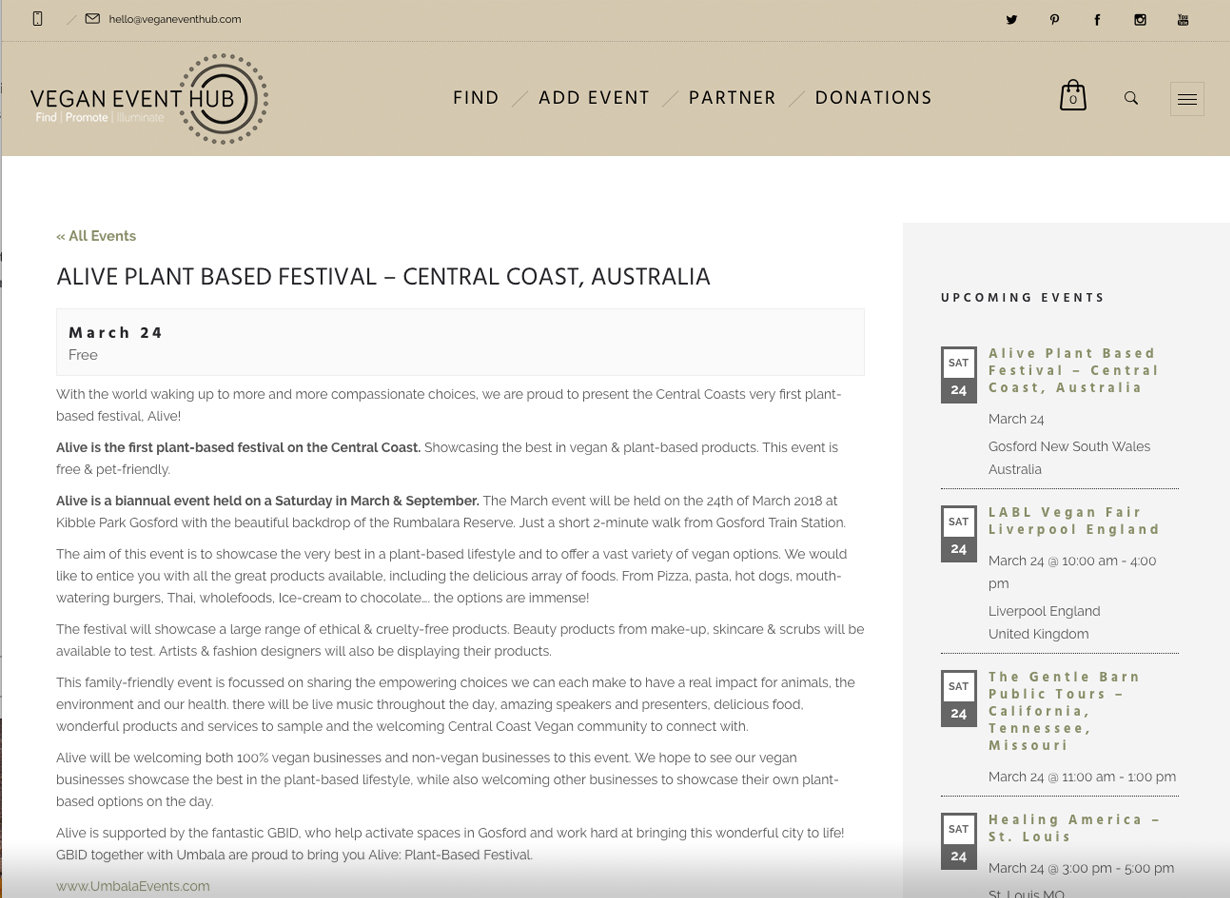Open the Instagram social icon
The image size is (1230, 898).
[x=1140, y=20]
